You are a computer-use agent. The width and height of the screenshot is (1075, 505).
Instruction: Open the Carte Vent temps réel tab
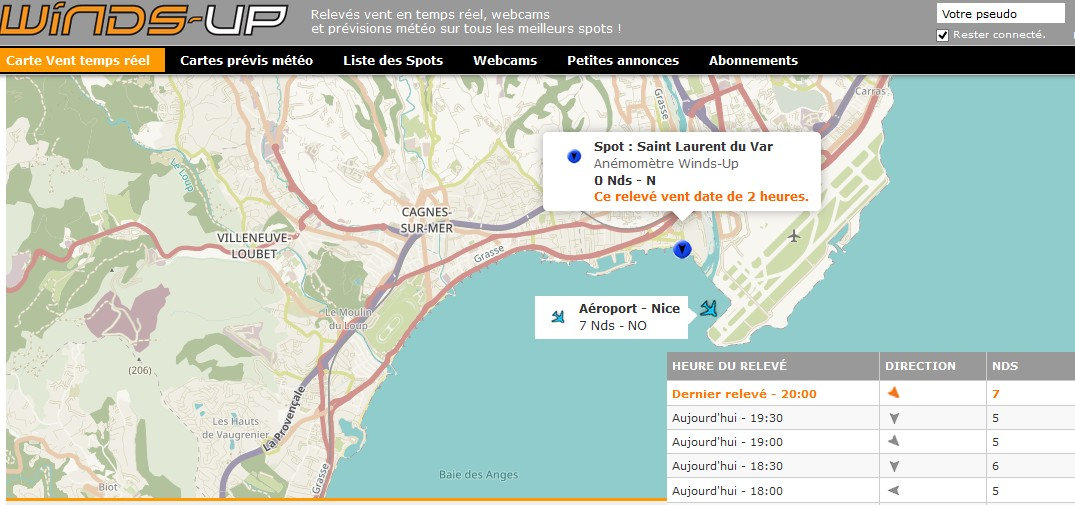point(83,60)
